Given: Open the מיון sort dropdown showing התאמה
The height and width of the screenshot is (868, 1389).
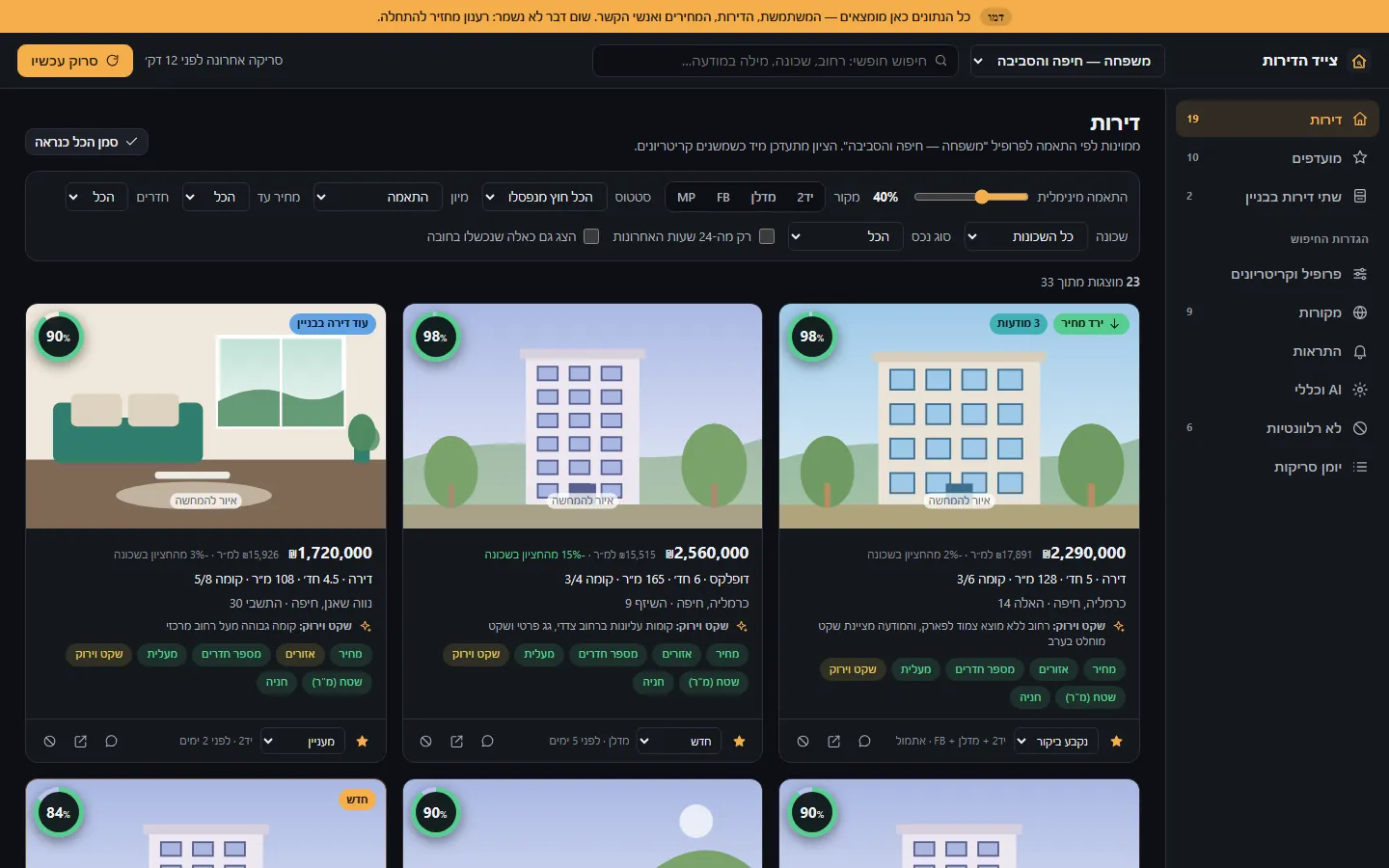Looking at the screenshot, I should [378, 197].
